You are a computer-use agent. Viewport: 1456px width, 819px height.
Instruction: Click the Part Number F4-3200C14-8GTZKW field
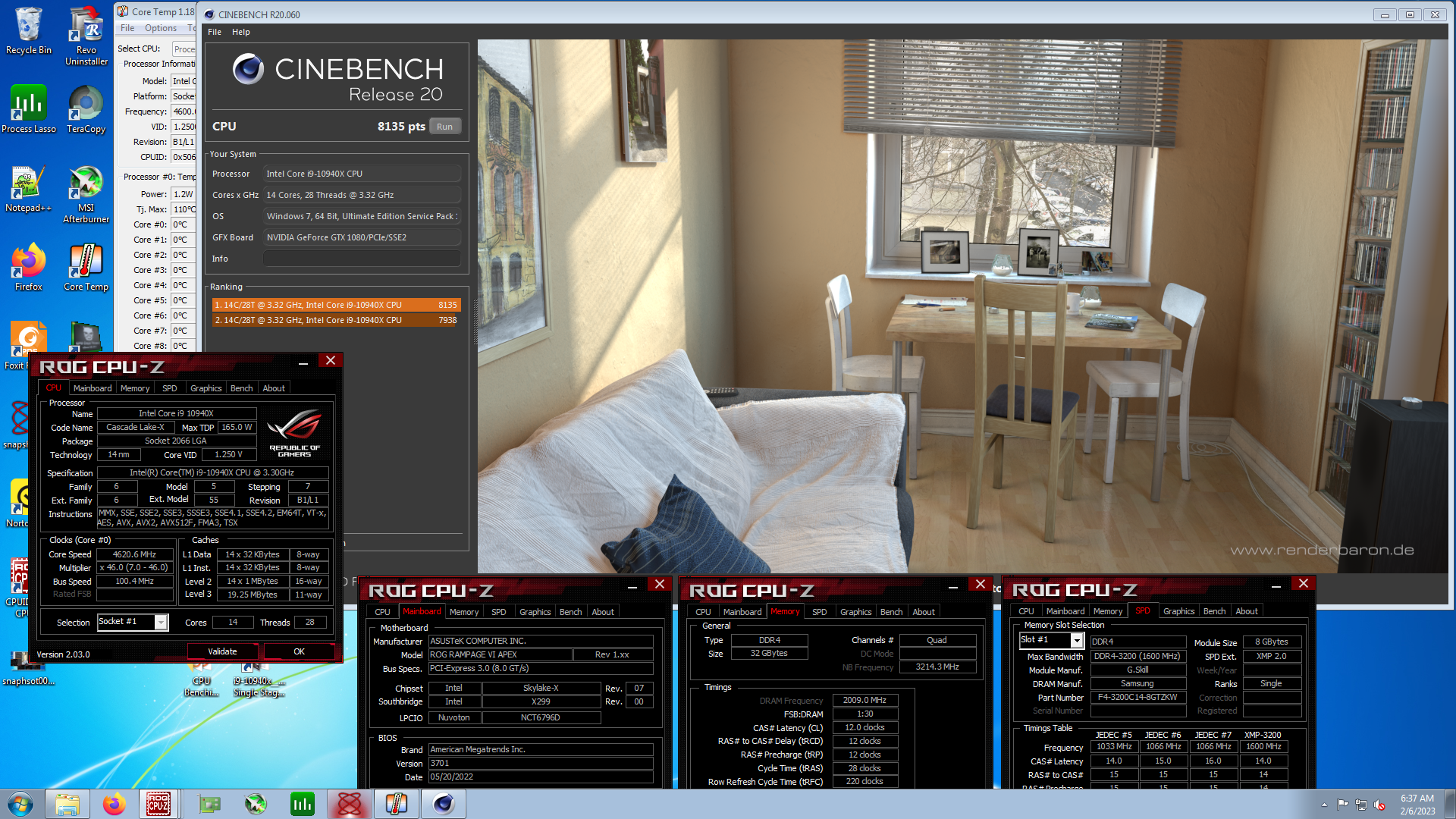(1137, 697)
